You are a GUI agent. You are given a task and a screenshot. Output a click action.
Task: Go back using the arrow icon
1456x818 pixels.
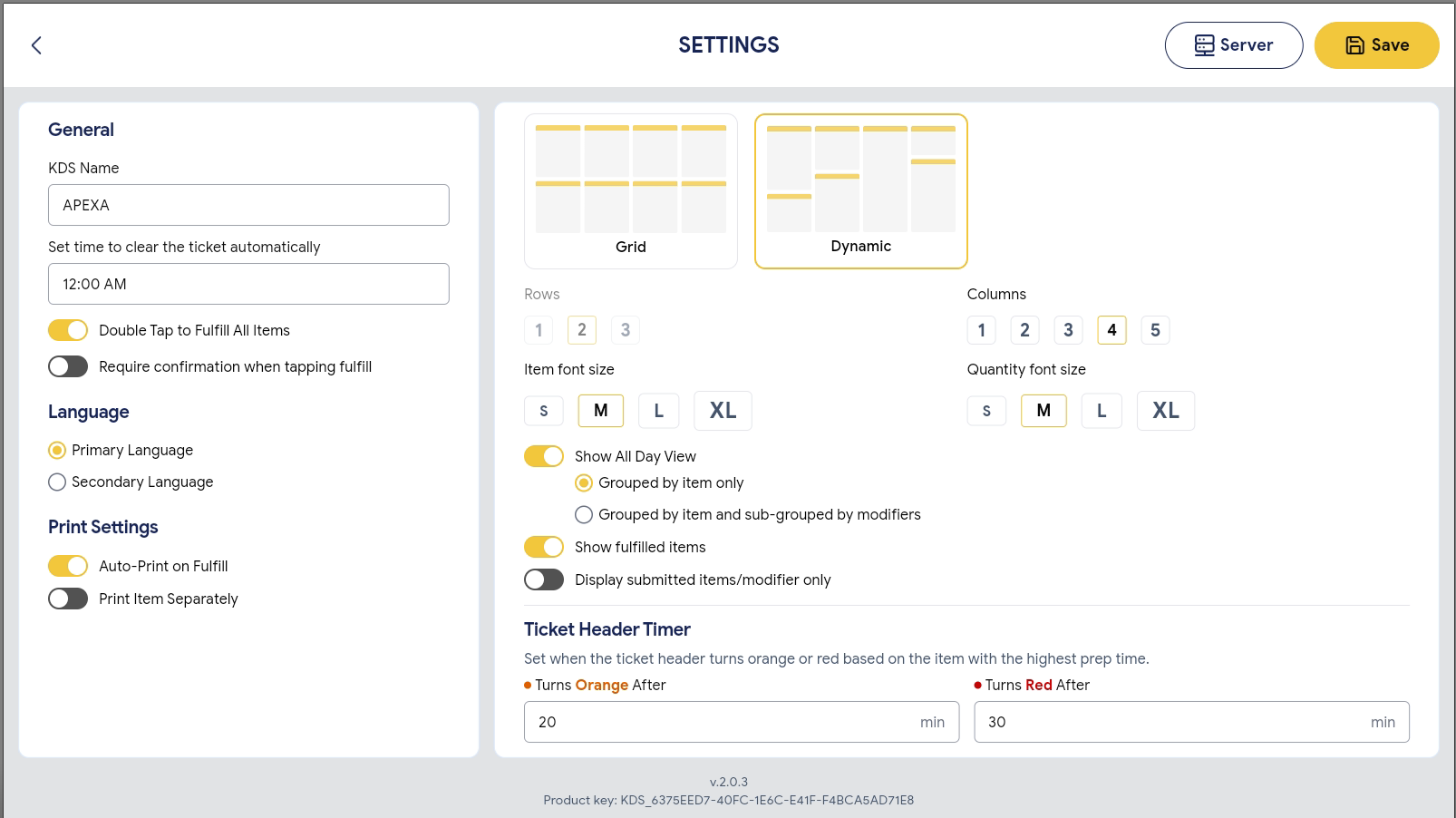pos(36,45)
